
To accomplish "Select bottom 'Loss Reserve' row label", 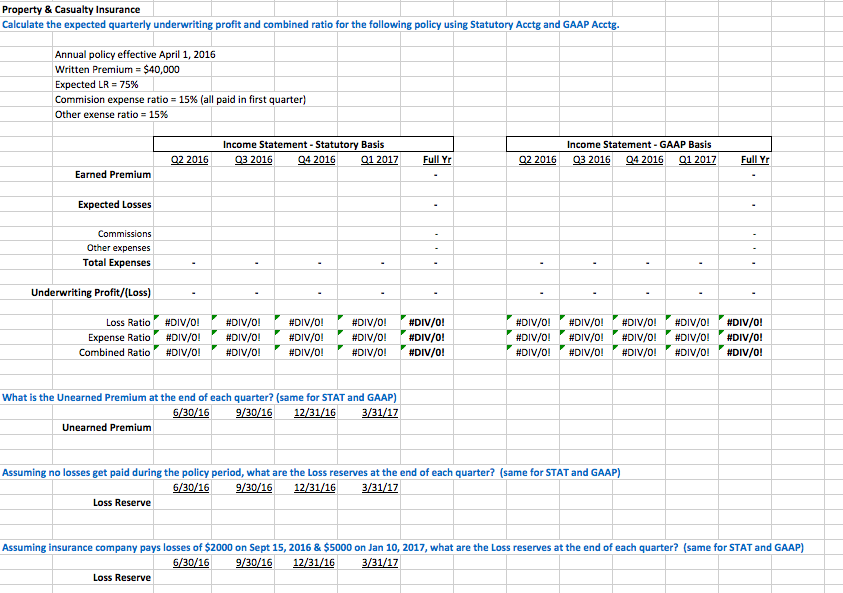I will click(122, 578).
